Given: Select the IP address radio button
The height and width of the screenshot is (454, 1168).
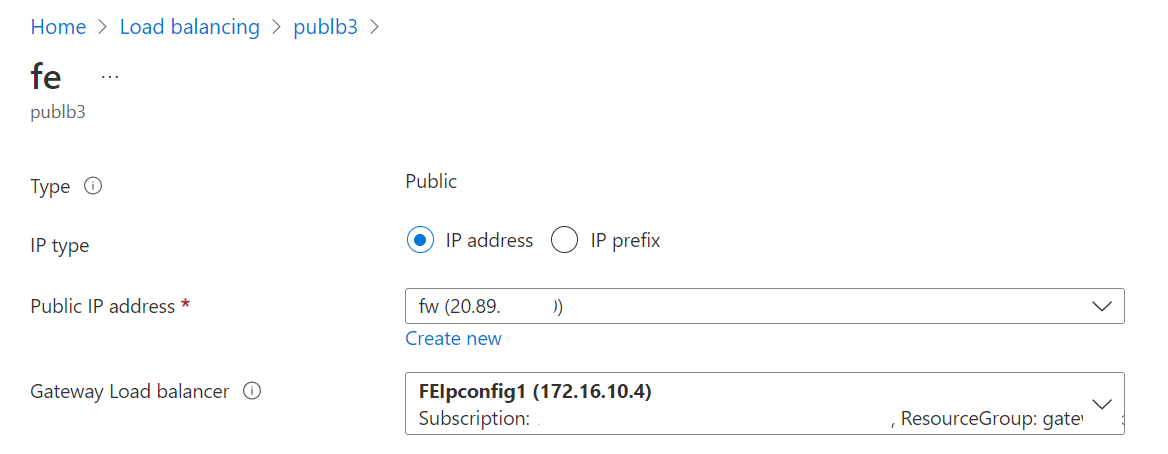Looking at the screenshot, I should (421, 241).
